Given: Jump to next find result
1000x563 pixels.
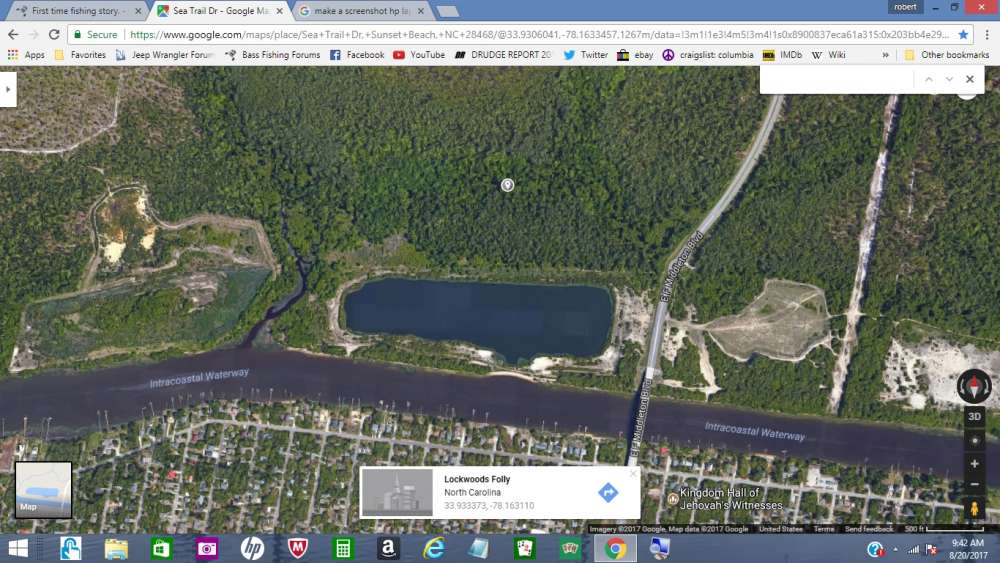Looking at the screenshot, I should [949, 79].
